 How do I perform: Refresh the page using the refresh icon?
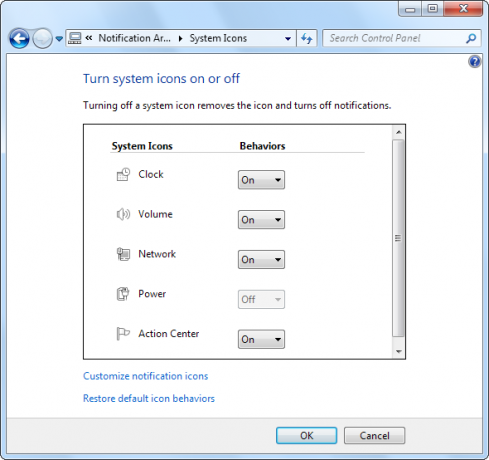click(x=307, y=38)
